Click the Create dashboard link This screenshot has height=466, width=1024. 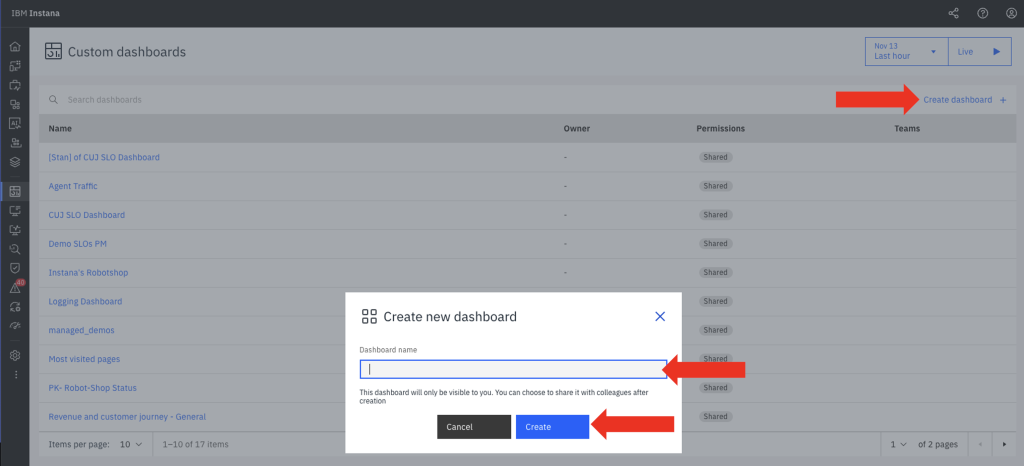957,100
